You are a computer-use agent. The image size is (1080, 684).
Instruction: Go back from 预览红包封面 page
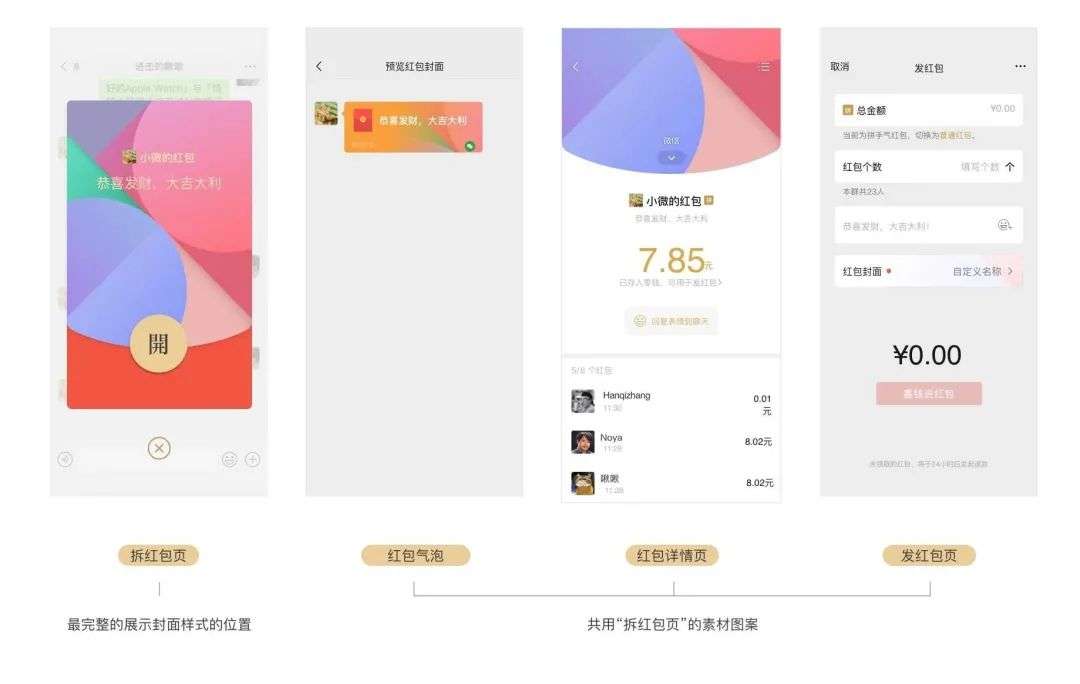pos(319,66)
